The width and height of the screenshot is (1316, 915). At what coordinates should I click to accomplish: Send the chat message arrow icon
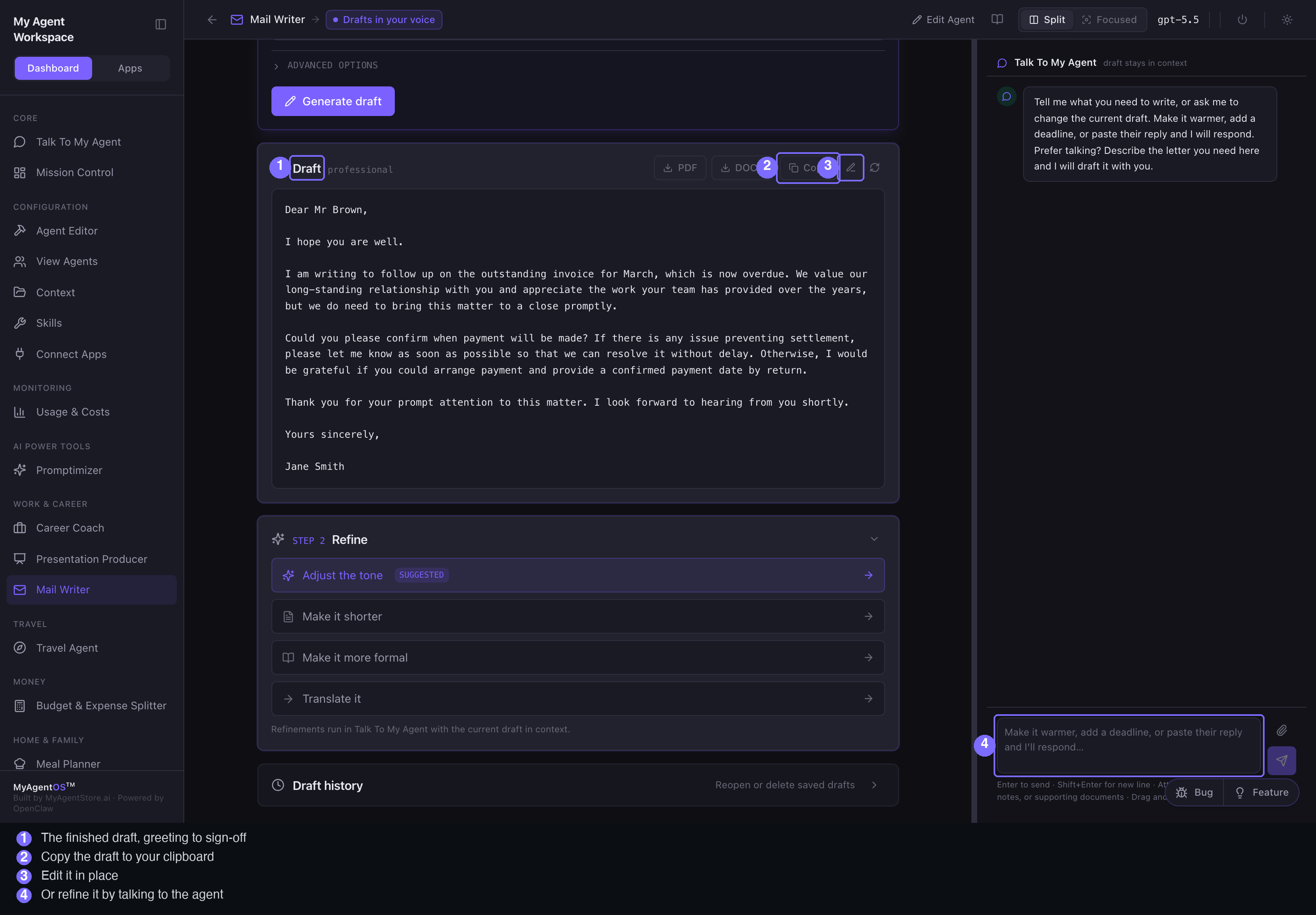tap(1281, 760)
